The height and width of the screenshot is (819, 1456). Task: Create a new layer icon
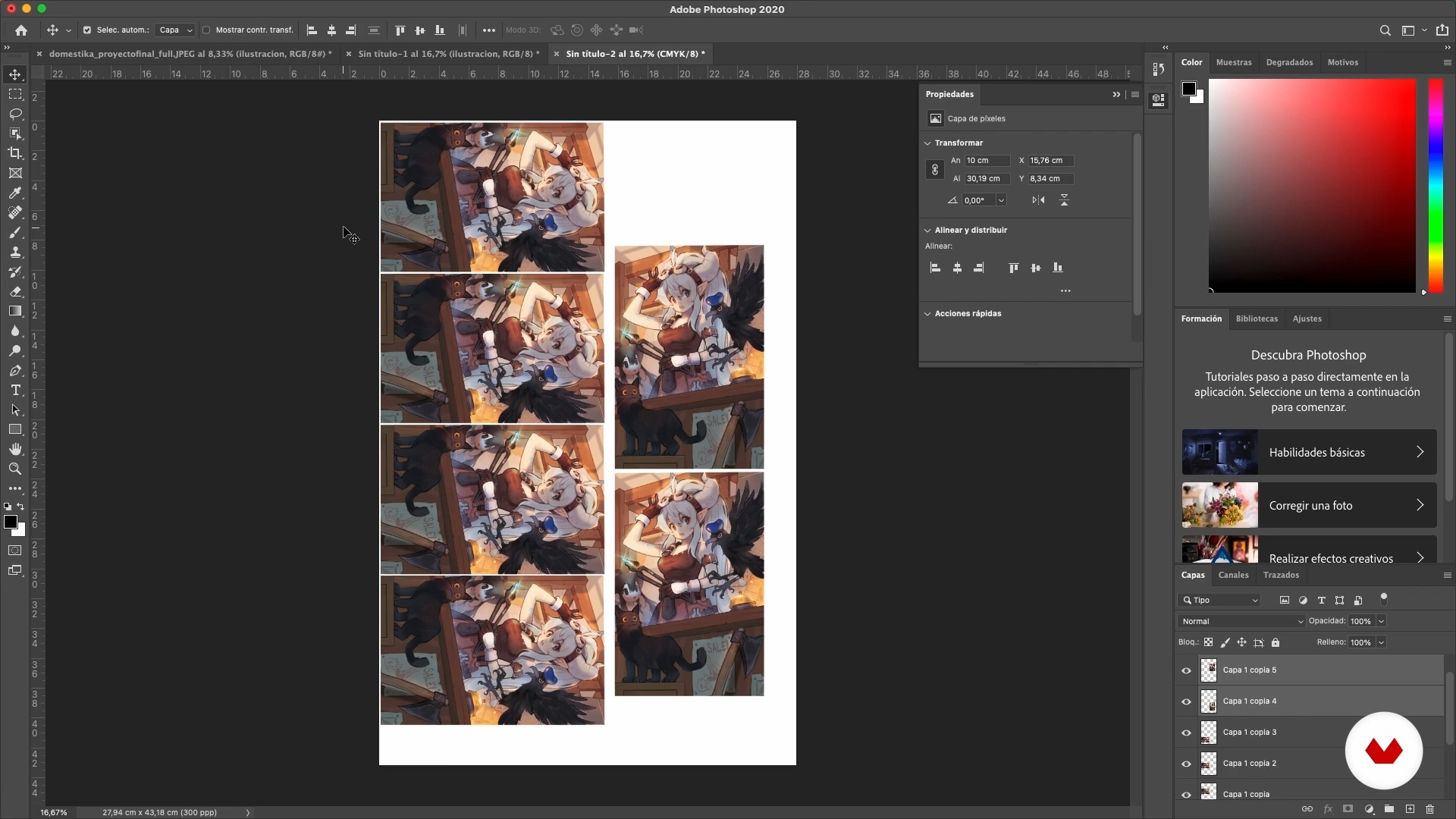point(1410,809)
